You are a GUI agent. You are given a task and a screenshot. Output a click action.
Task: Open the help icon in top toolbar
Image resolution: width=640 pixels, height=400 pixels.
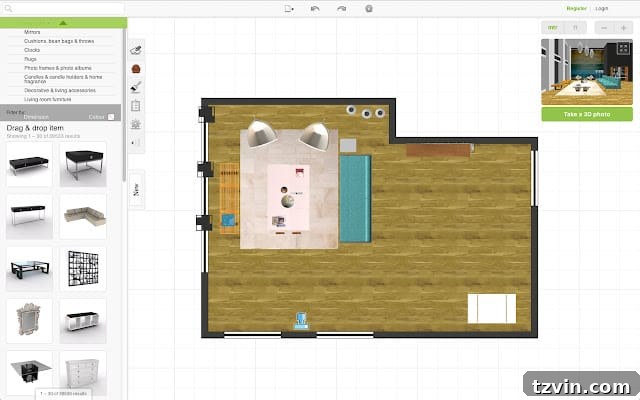click(x=369, y=9)
